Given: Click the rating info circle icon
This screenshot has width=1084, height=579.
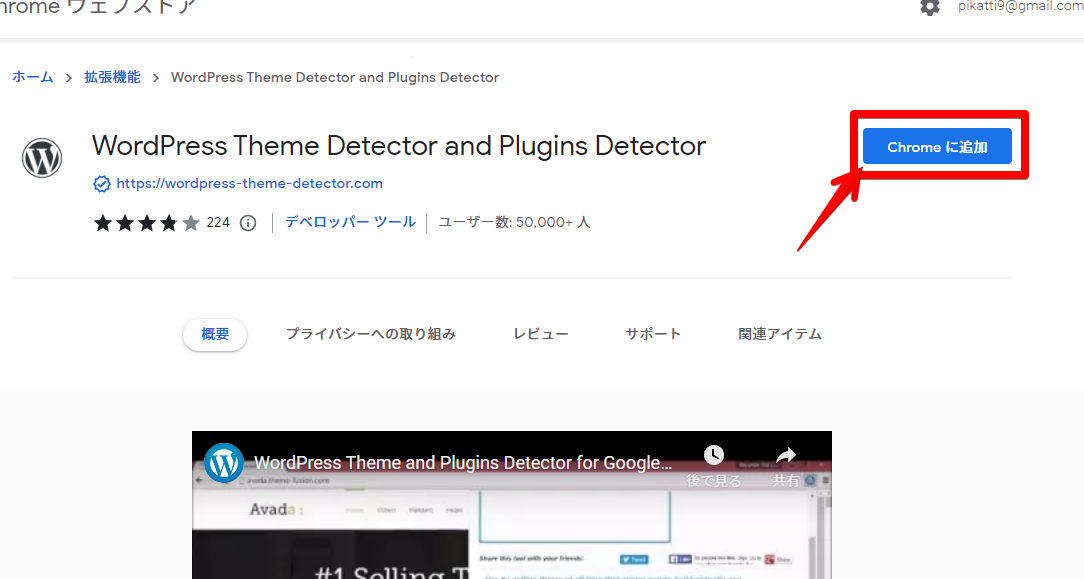Looking at the screenshot, I should click(247, 223).
